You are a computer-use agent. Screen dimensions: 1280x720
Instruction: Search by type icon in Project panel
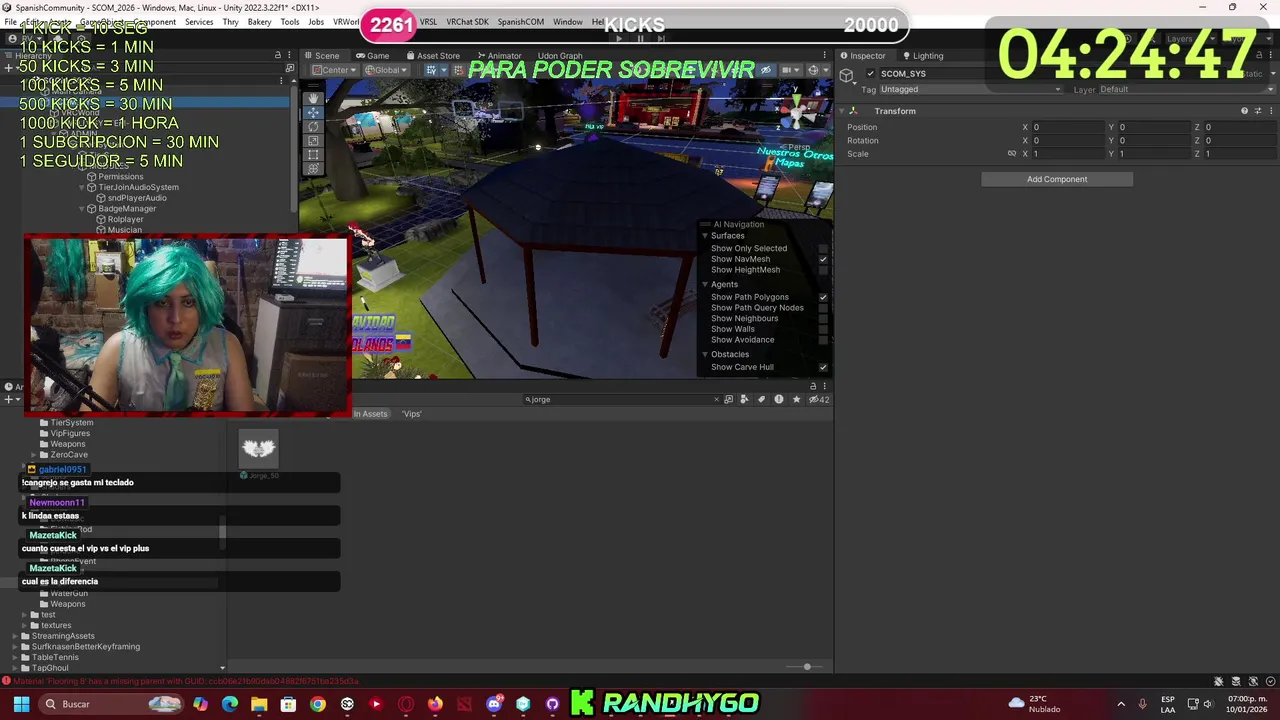pos(744,399)
